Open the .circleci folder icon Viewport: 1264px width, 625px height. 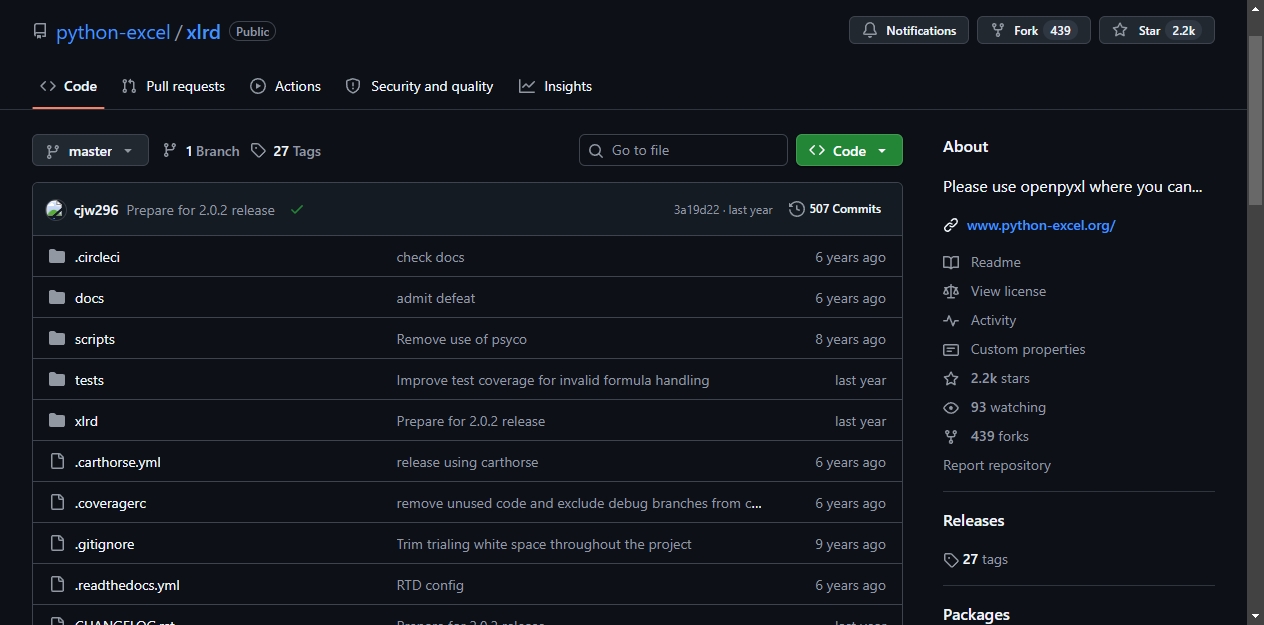pyautogui.click(x=57, y=257)
